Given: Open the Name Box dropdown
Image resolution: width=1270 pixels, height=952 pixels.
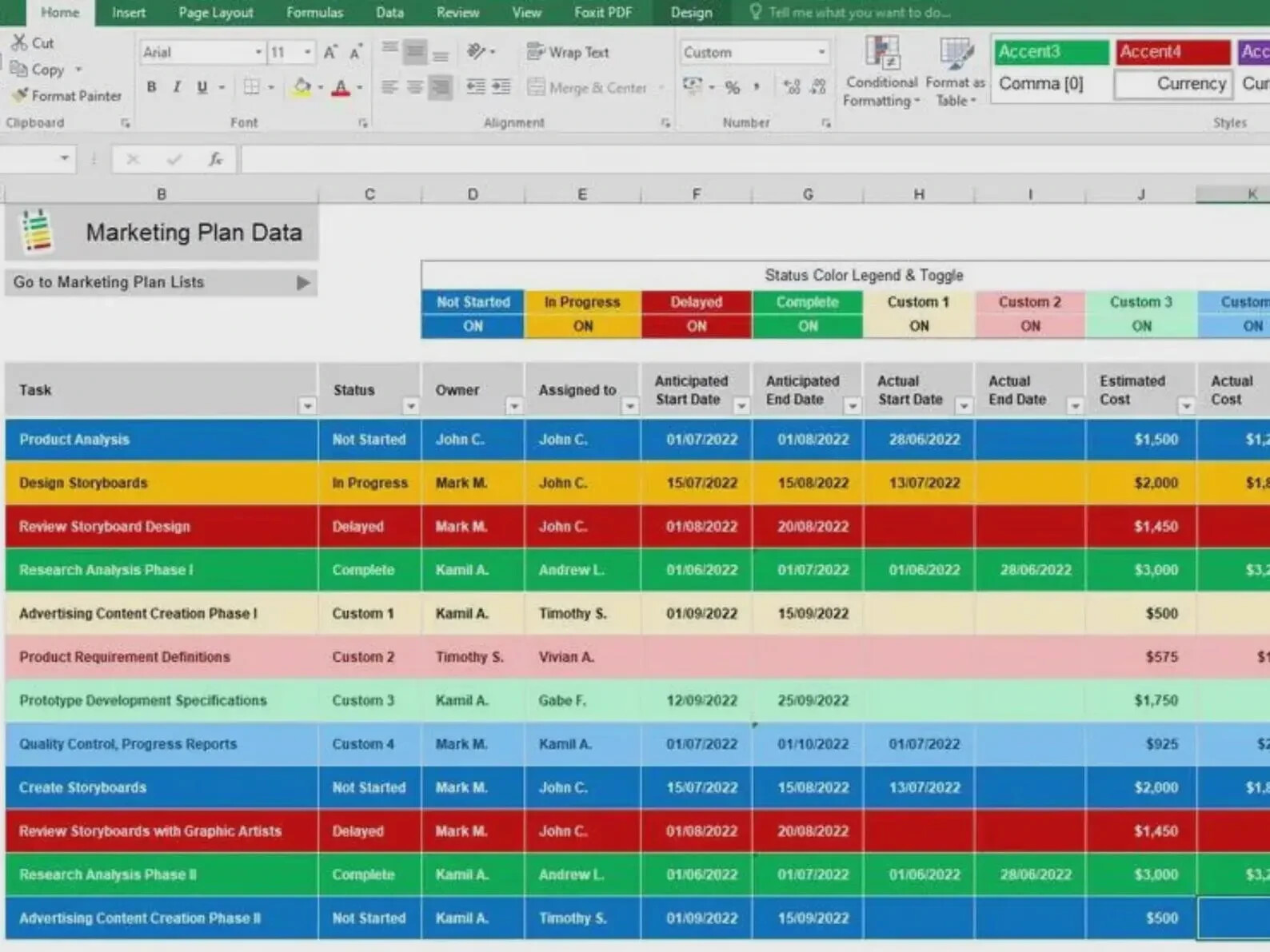Looking at the screenshot, I should point(64,158).
